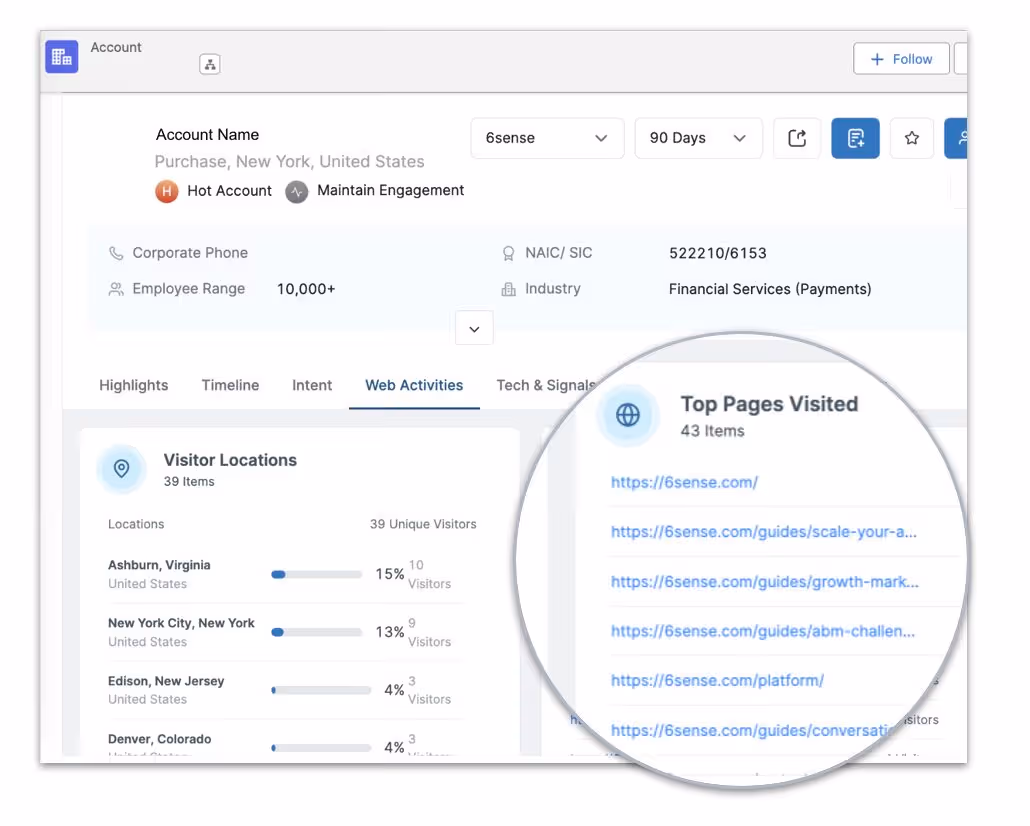1030x826 pixels.
Task: Open the Tech & Signals tab
Action: [546, 385]
